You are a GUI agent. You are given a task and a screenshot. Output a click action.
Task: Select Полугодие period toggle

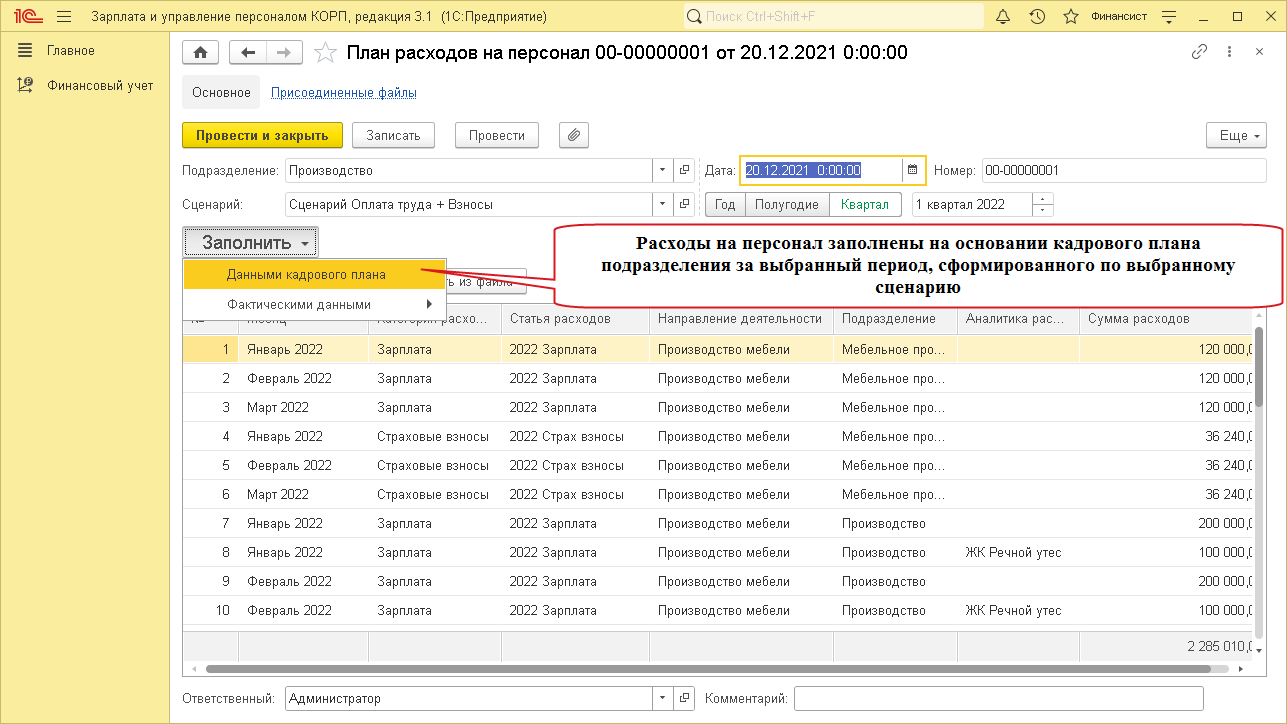click(x=787, y=204)
